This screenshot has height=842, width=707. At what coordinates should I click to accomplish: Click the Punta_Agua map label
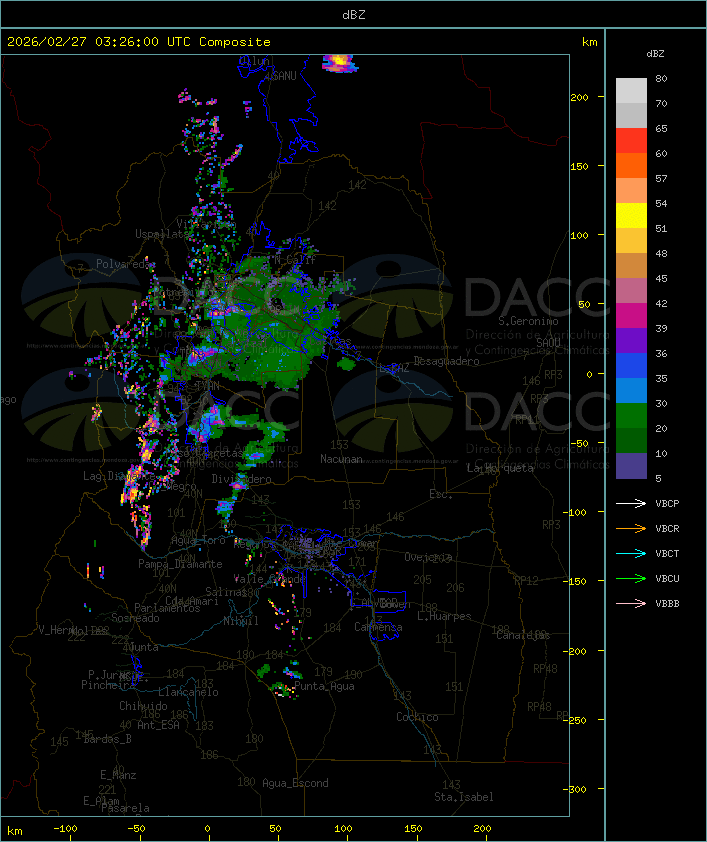[x=324, y=686]
